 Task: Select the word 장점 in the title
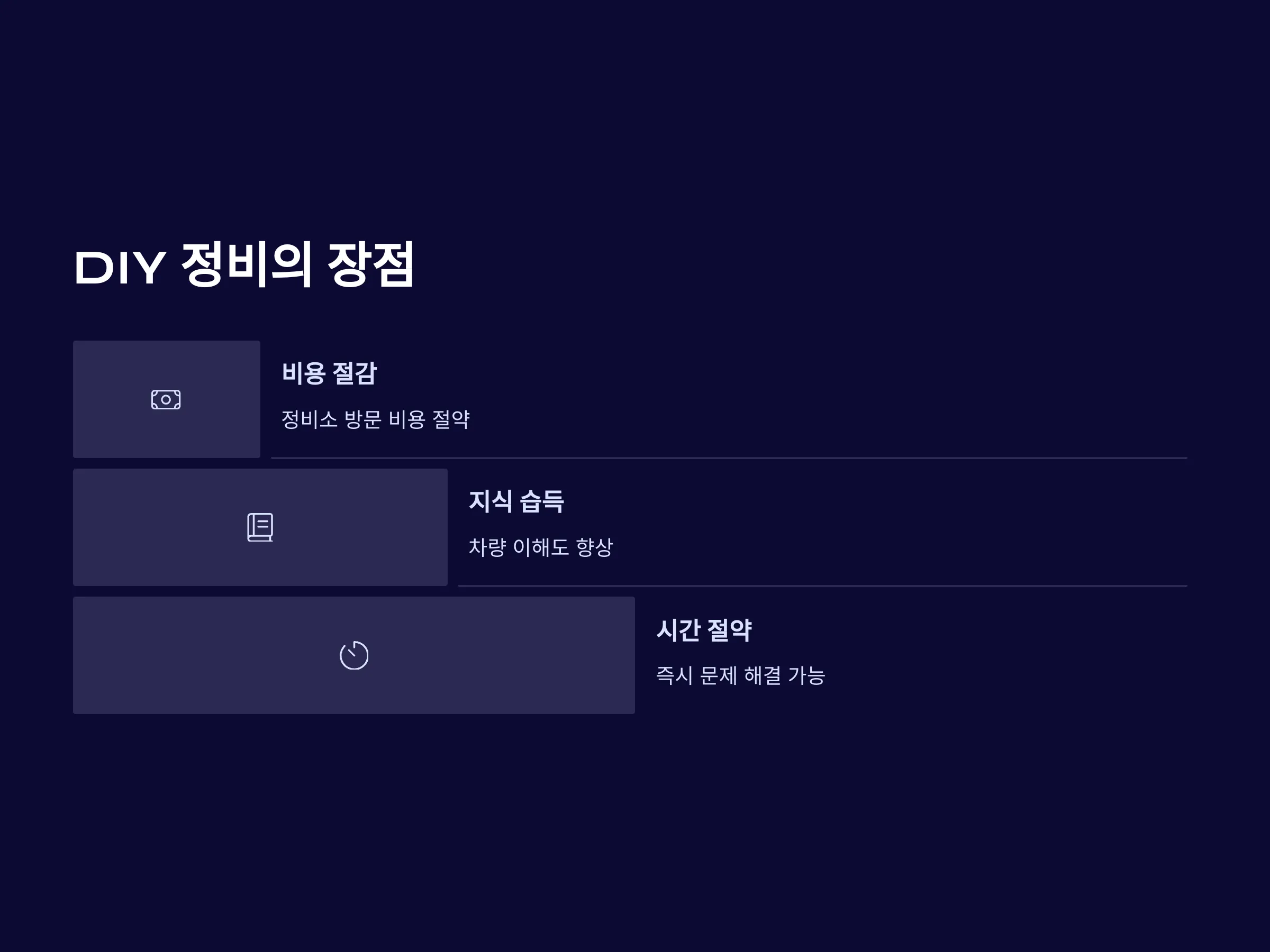(x=371, y=264)
